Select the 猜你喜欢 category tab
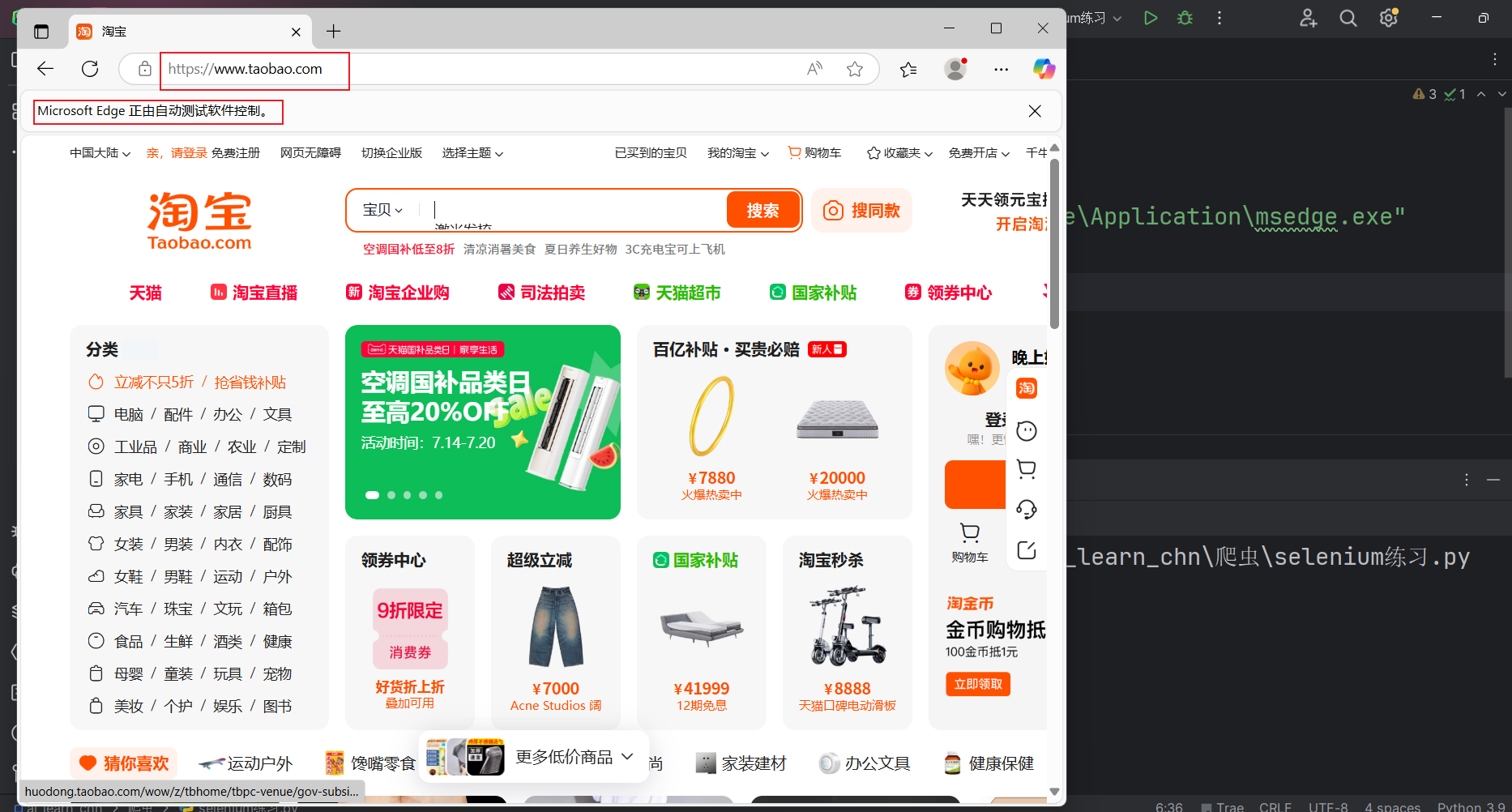1512x812 pixels. pos(124,763)
